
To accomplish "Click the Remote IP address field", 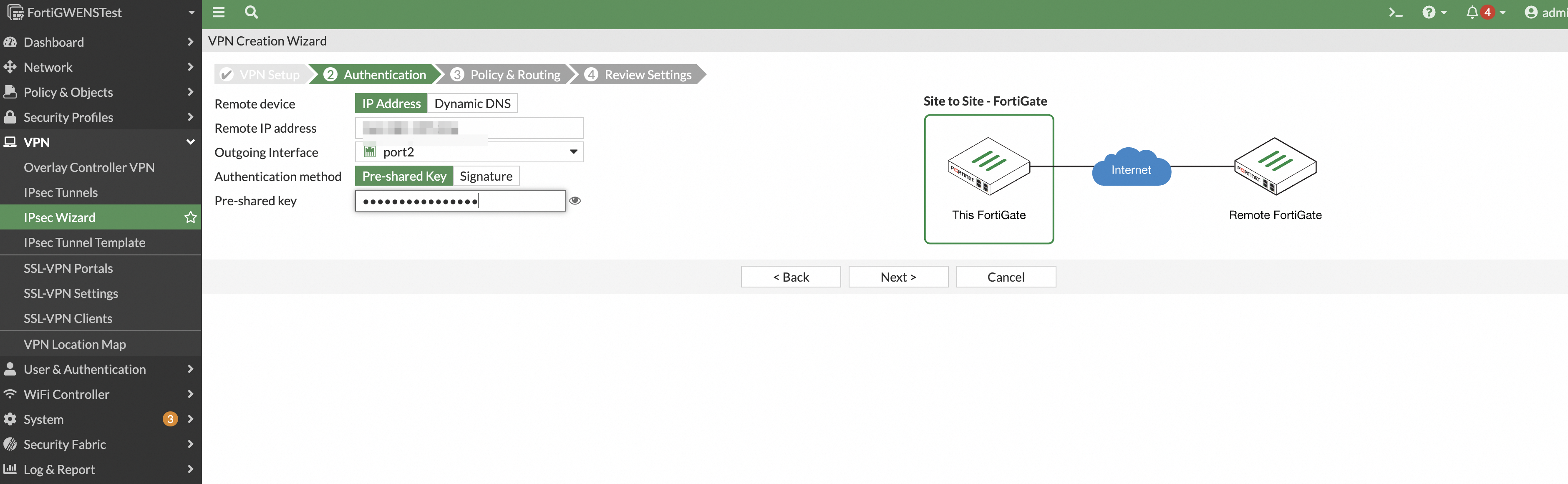I will tap(469, 128).
